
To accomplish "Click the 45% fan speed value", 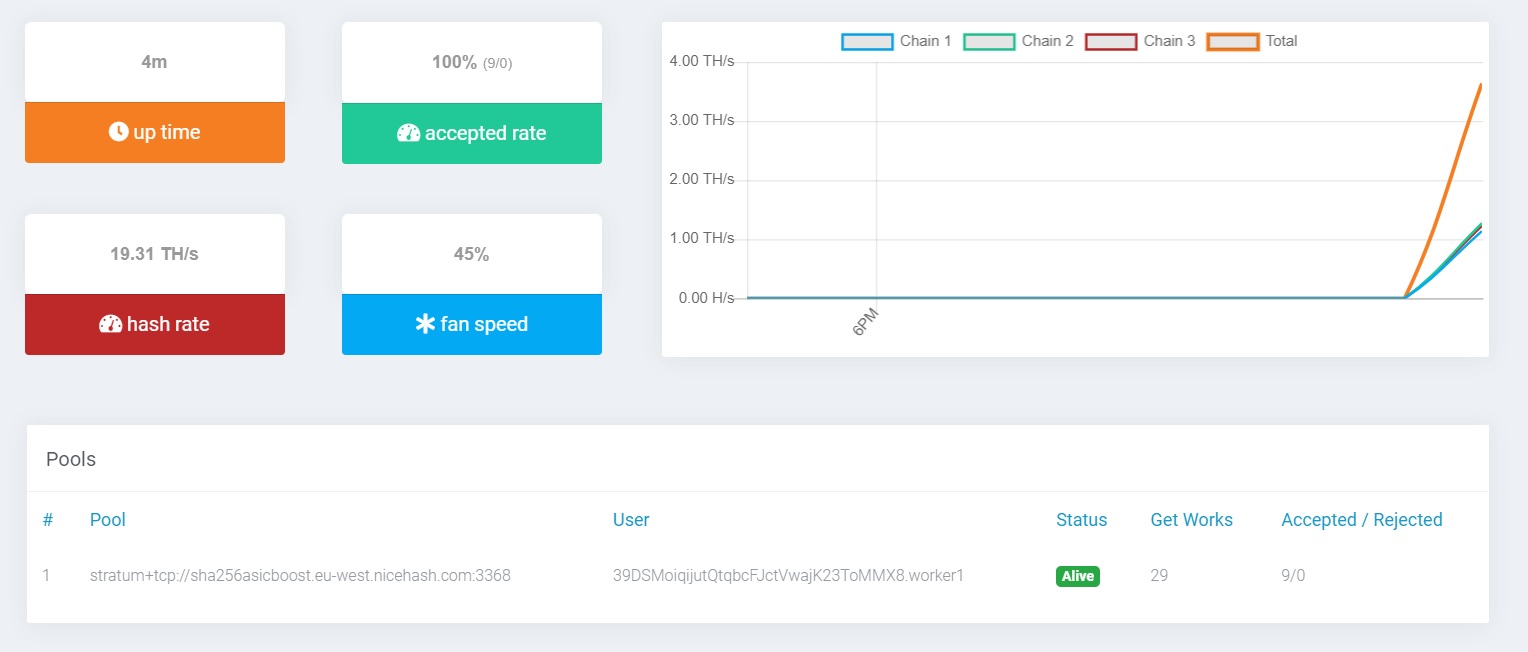I will 471,254.
